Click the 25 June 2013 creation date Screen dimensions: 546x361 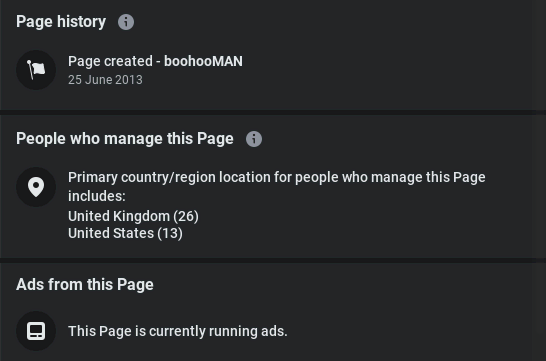(x=105, y=80)
